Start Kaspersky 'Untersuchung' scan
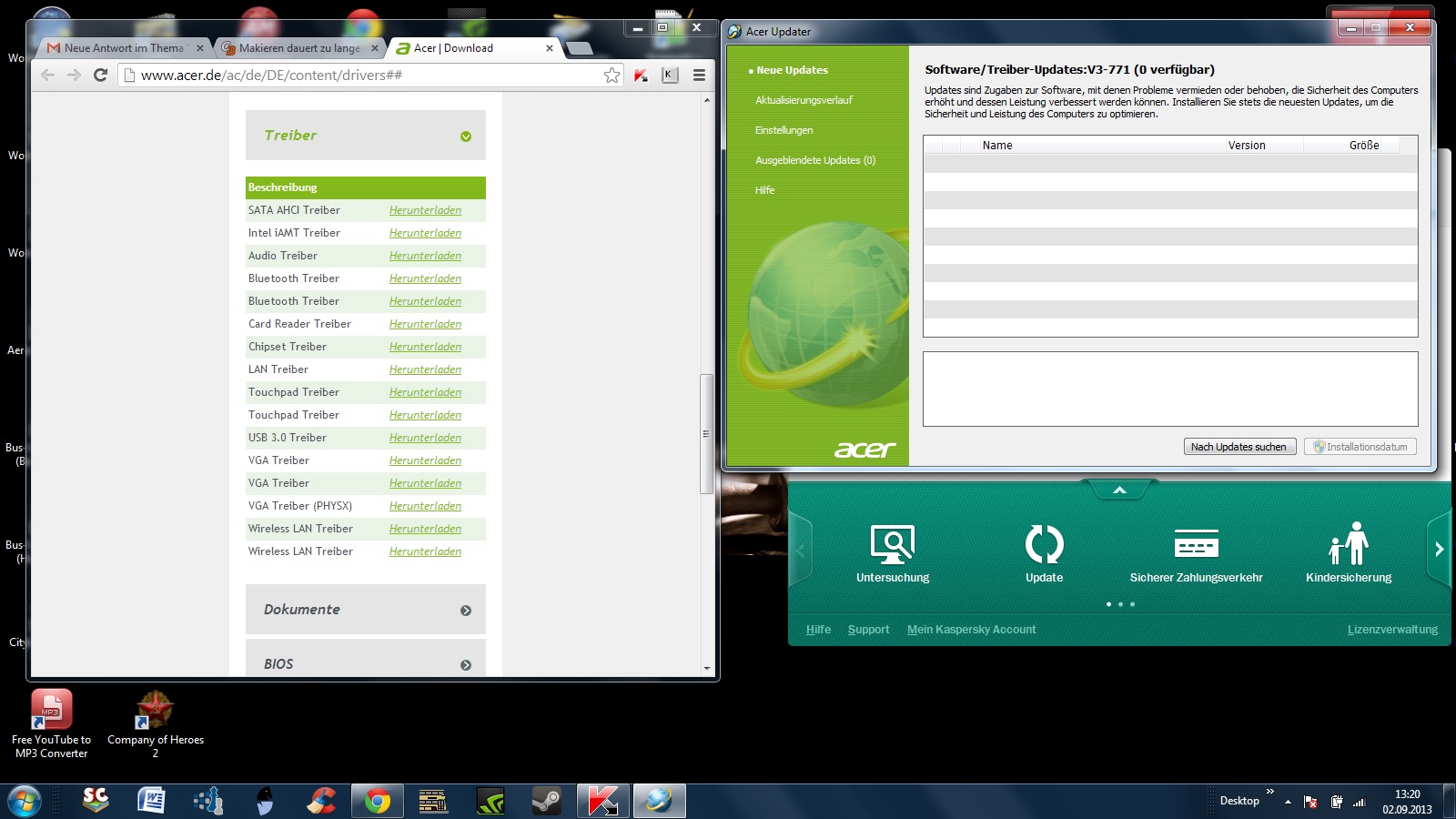The width and height of the screenshot is (1456, 819). click(893, 553)
